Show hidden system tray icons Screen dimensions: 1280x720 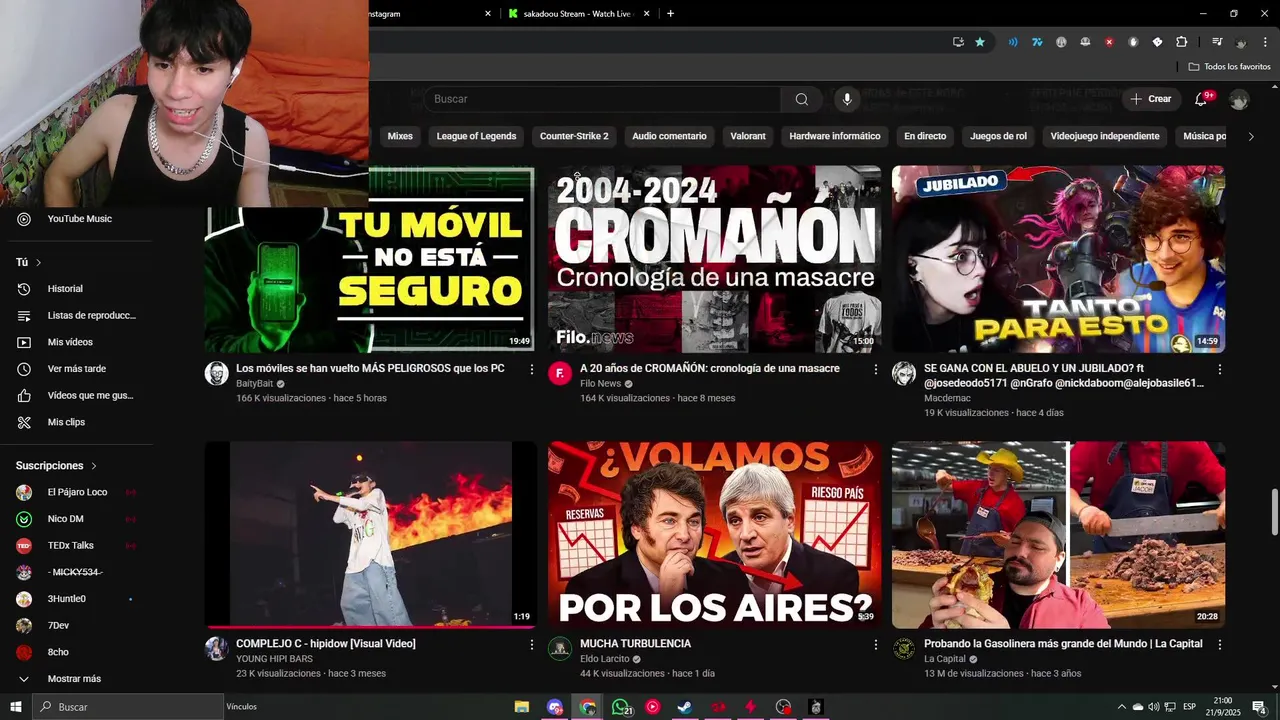click(x=1121, y=707)
